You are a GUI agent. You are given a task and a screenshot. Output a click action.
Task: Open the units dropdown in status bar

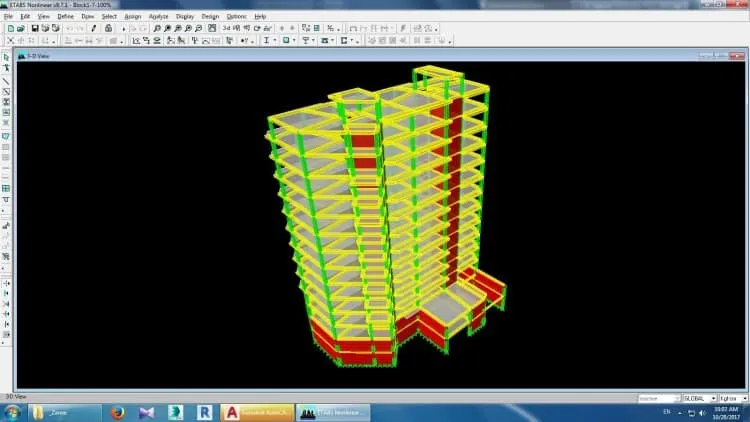pyautogui.click(x=733, y=398)
